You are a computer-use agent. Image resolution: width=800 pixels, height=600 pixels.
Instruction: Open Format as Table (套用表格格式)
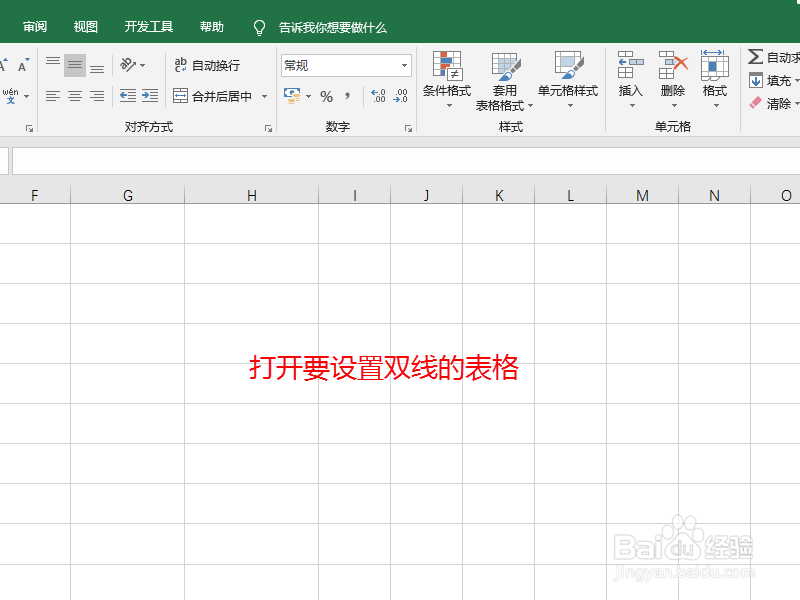pos(505,81)
